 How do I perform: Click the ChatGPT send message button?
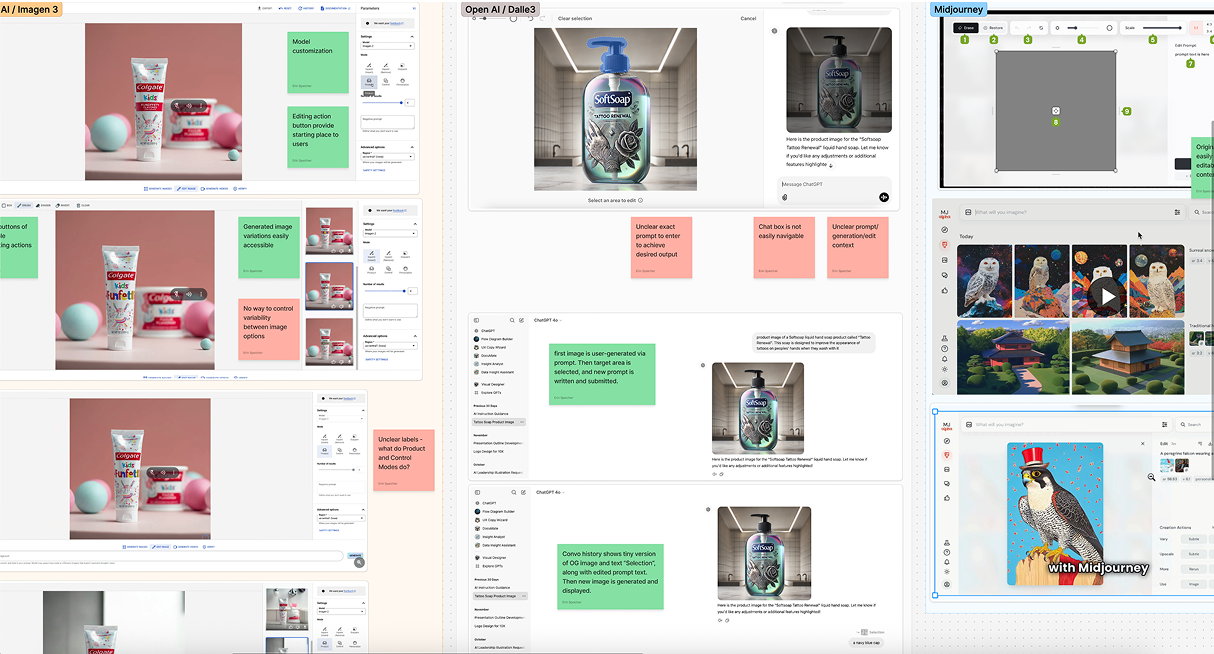[x=883, y=197]
